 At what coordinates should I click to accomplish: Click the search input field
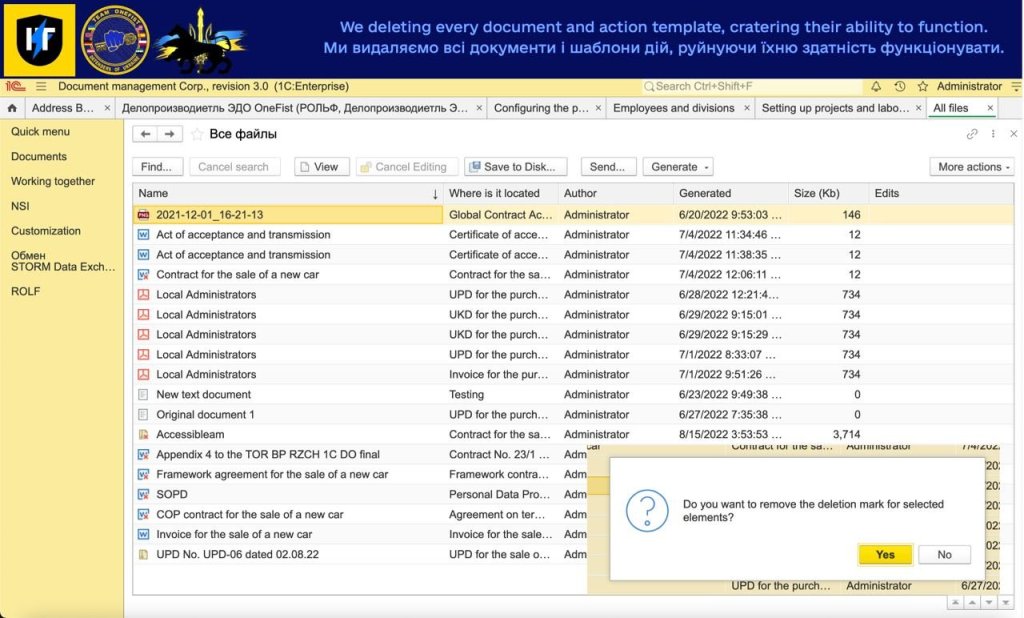point(750,87)
